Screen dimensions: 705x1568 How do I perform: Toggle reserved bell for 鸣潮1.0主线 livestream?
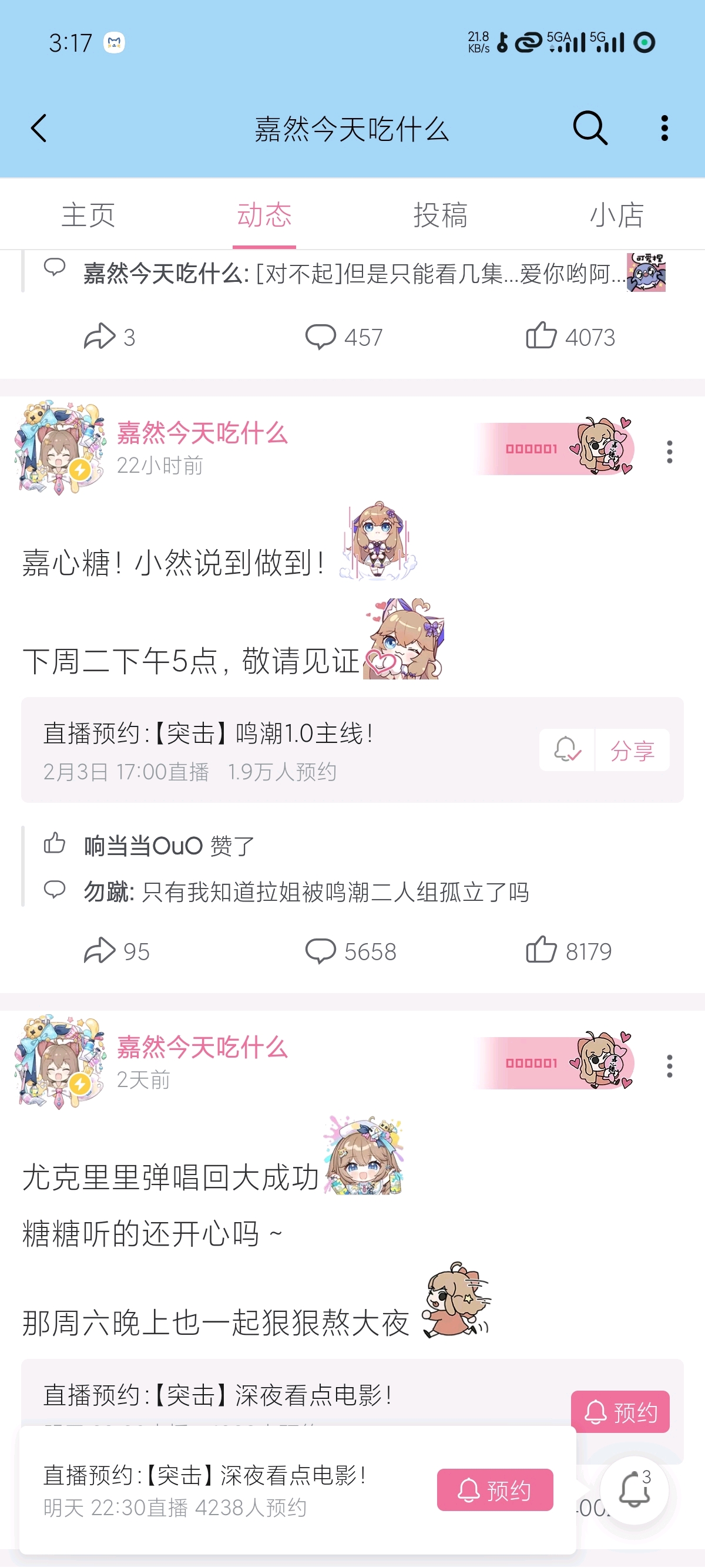(x=567, y=750)
